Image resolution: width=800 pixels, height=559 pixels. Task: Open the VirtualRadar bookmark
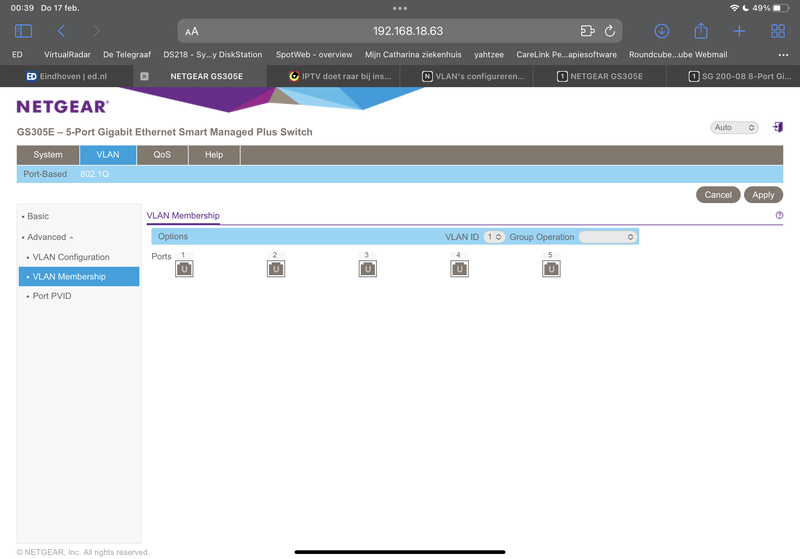point(67,55)
